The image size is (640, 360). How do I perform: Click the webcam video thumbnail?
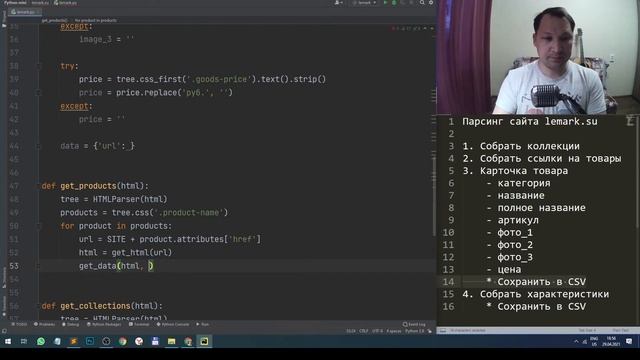pos(538,57)
